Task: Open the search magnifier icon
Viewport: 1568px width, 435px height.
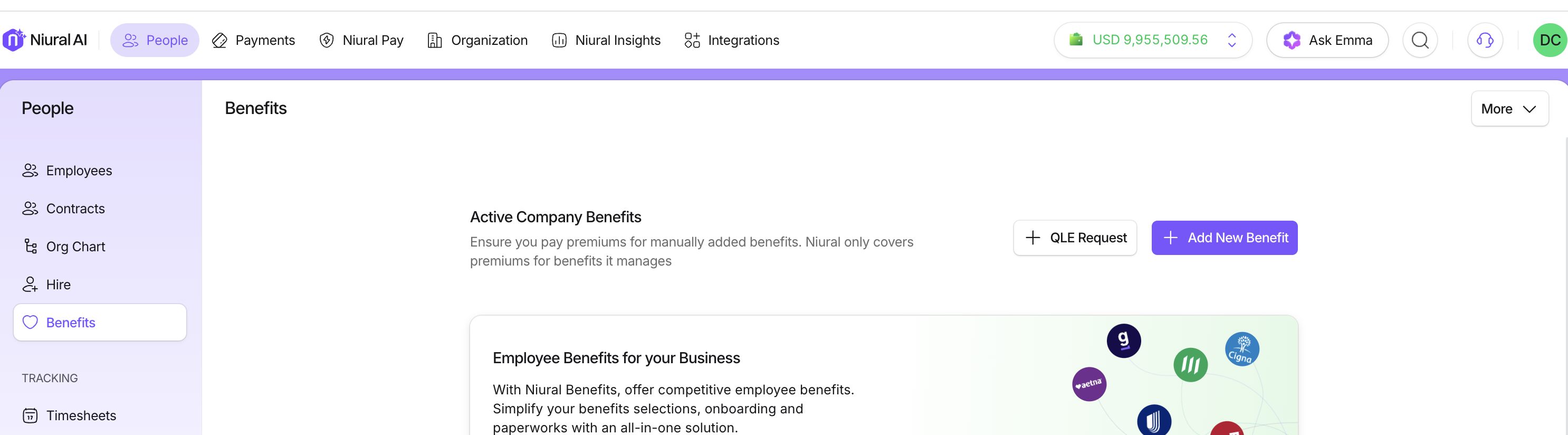Action: tap(1419, 40)
